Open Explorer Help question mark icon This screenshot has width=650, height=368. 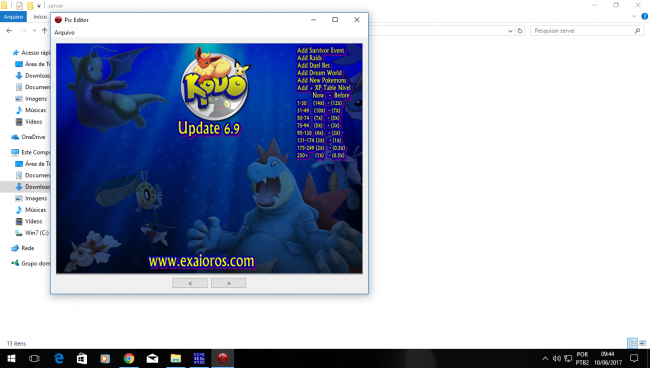tap(644, 17)
